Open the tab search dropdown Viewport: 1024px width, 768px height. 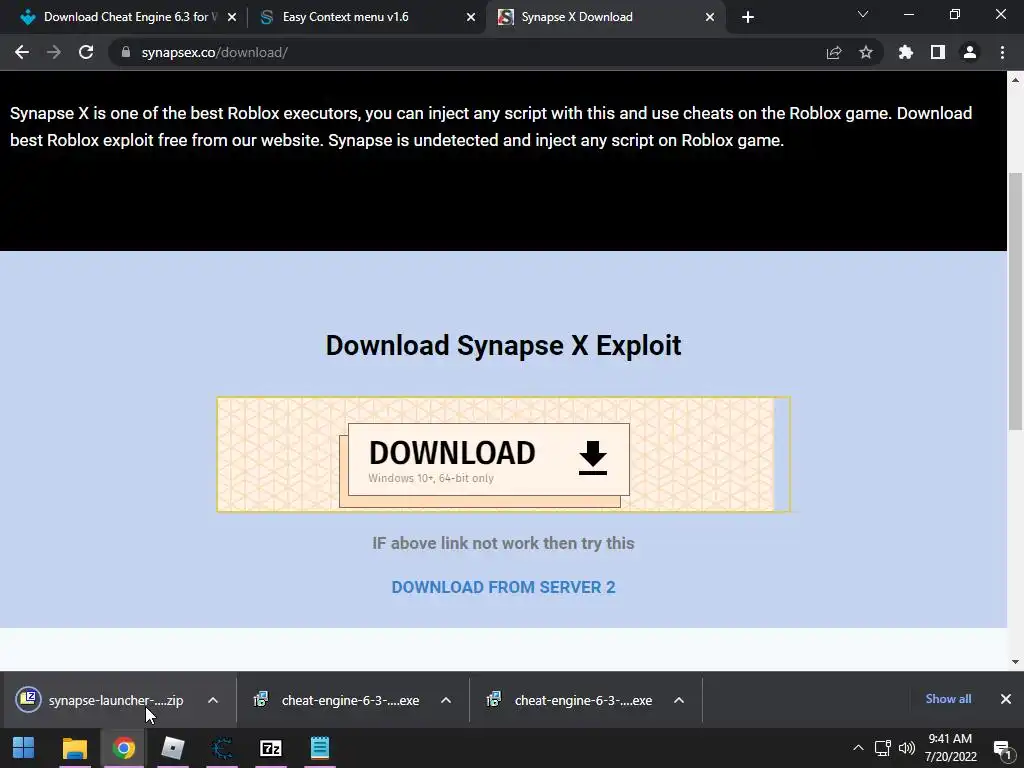click(863, 14)
